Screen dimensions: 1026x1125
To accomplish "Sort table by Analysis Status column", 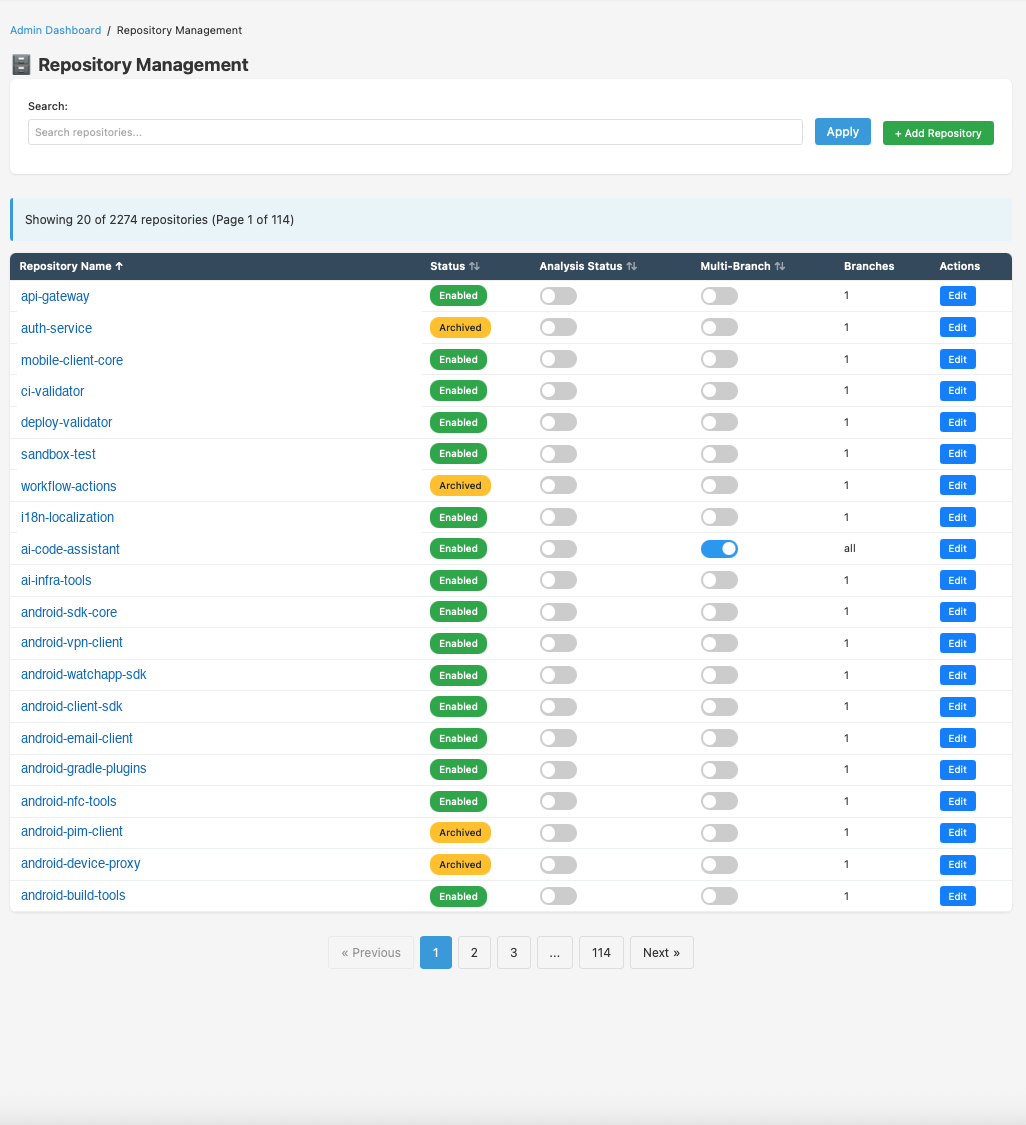I will point(588,266).
